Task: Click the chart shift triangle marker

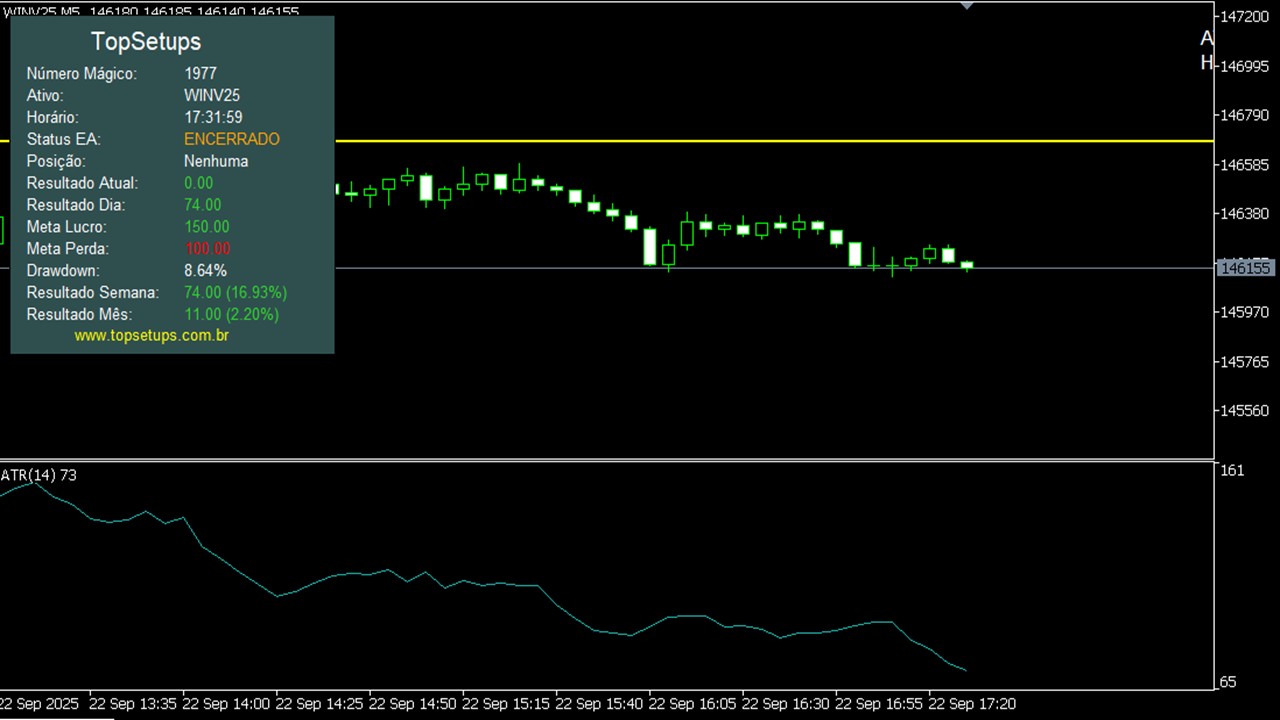Action: (x=966, y=5)
